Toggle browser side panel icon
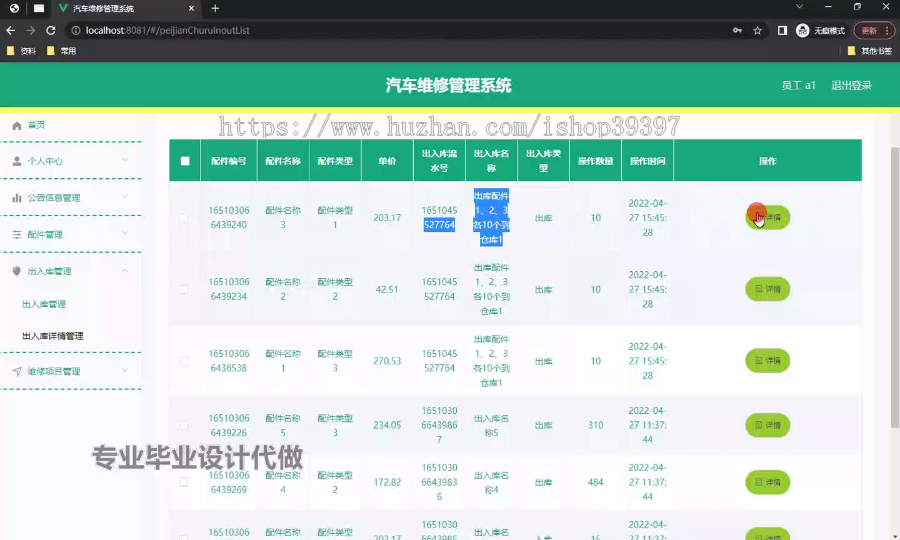Screen dimensions: 900x540 782,30
